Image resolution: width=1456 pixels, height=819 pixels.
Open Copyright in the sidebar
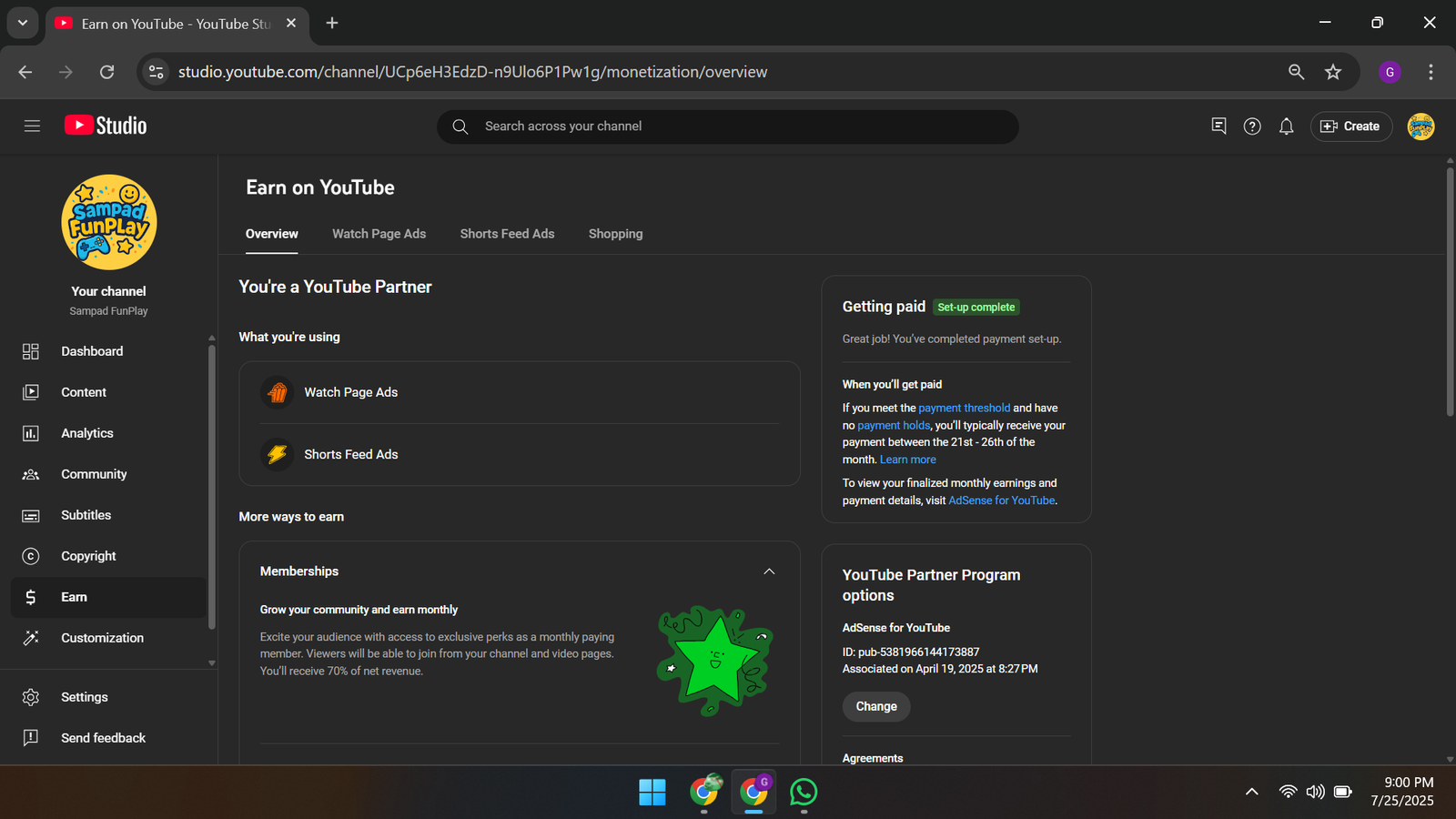108,556
